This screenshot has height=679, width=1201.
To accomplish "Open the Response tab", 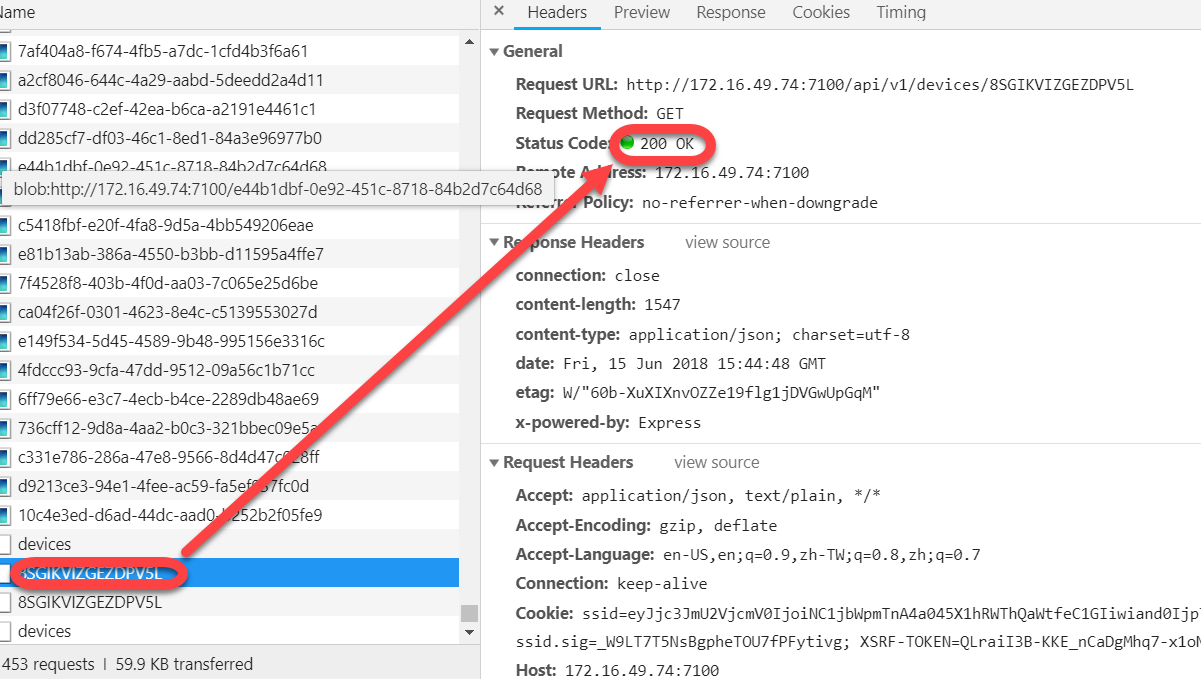I will click(x=730, y=13).
